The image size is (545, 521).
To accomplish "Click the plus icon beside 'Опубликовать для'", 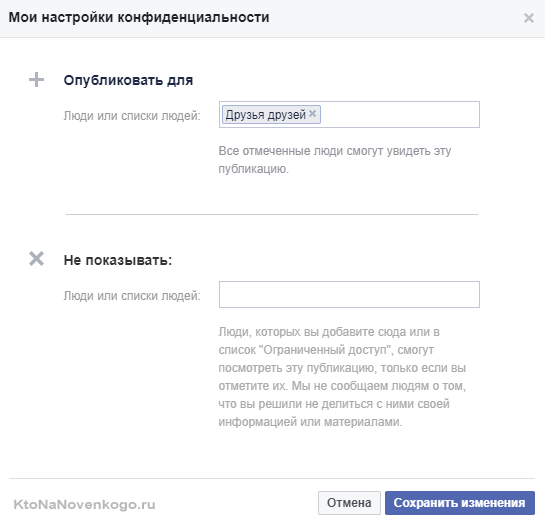I will [x=36, y=80].
